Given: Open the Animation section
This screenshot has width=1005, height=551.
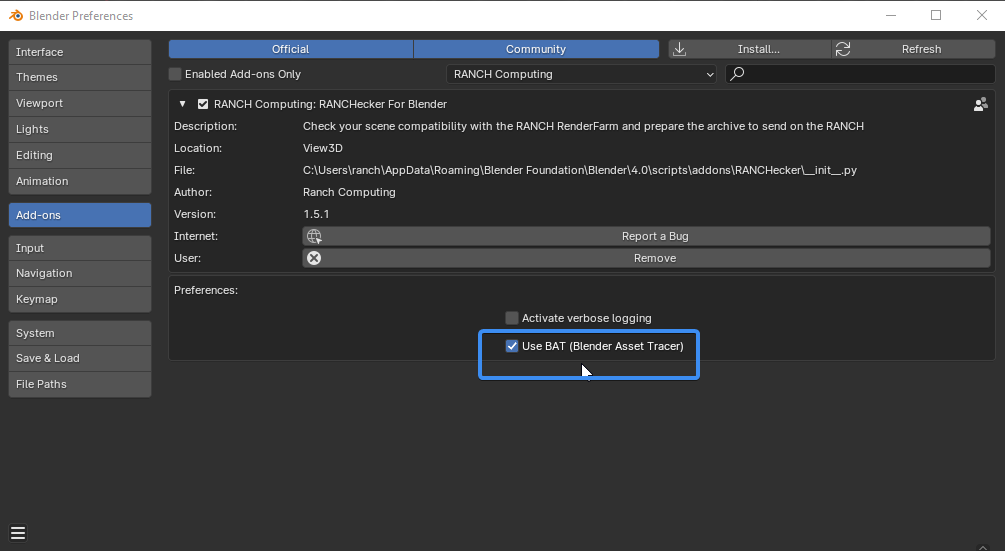Looking at the screenshot, I should (80, 181).
